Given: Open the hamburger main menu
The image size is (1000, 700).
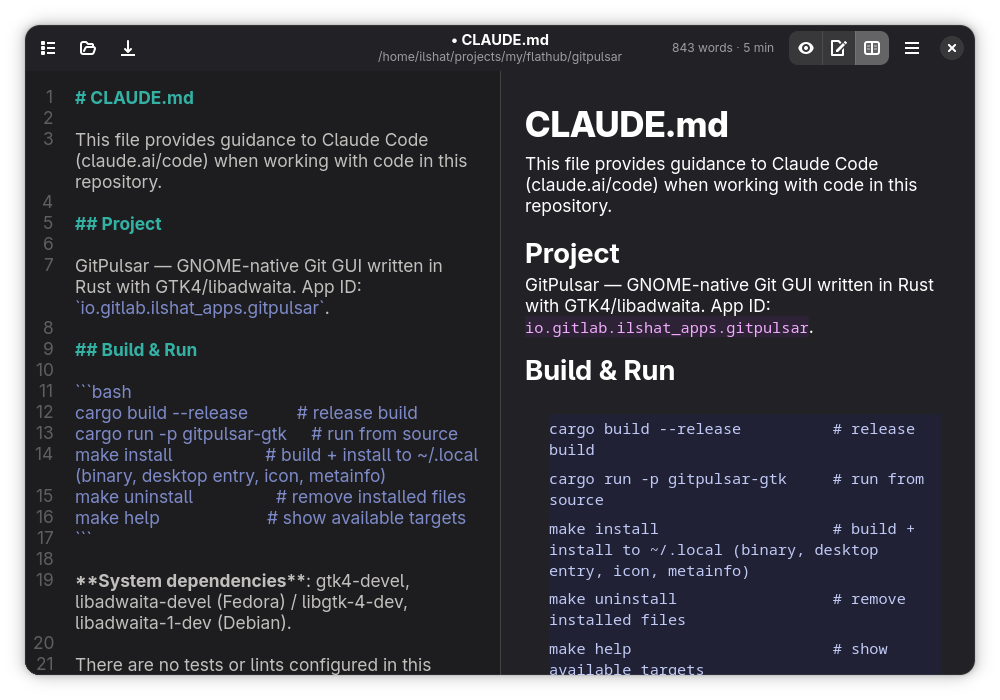Looking at the screenshot, I should pyautogui.click(x=912, y=48).
